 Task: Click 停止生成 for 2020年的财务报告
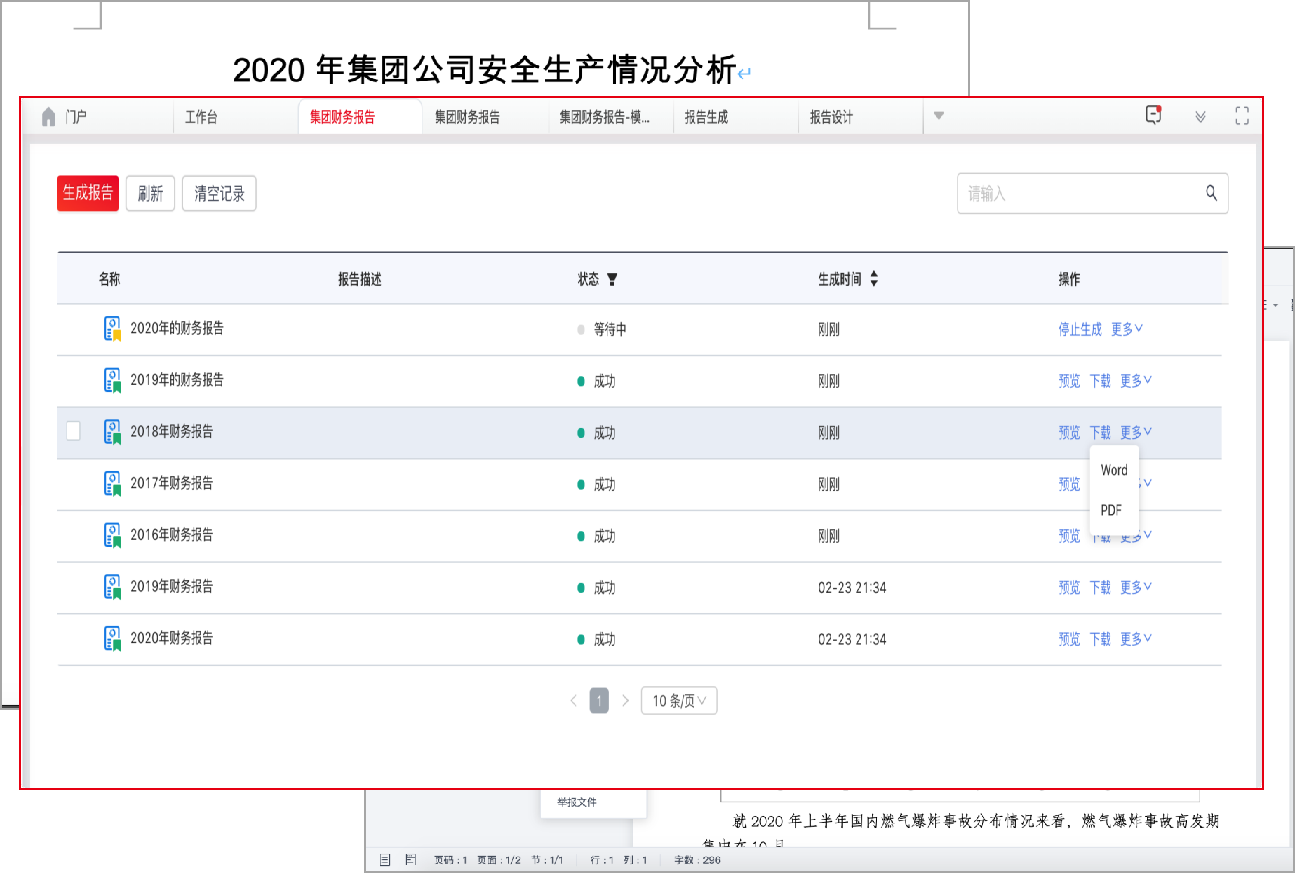click(x=1079, y=329)
